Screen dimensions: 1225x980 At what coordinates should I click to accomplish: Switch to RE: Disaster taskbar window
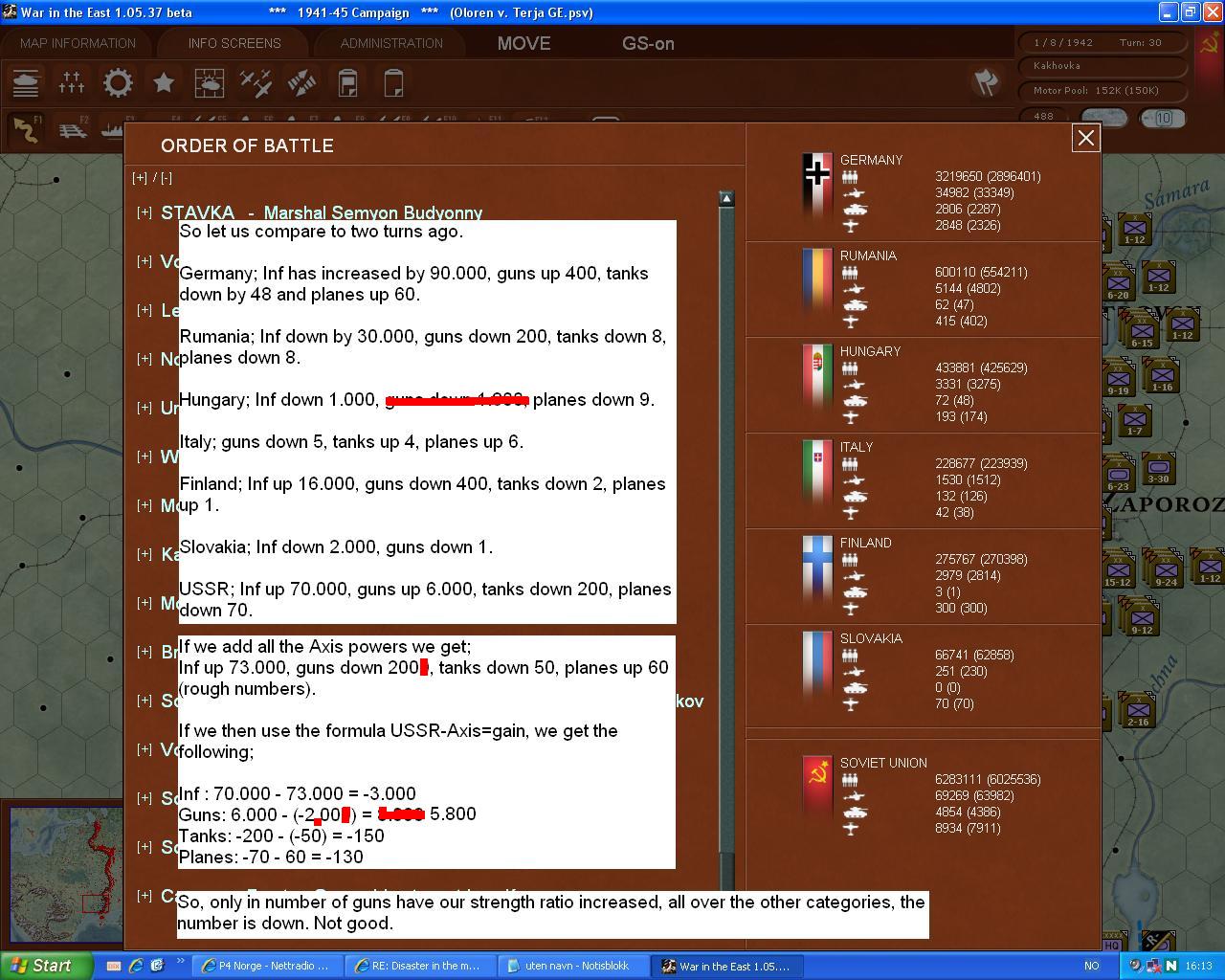(x=420, y=966)
